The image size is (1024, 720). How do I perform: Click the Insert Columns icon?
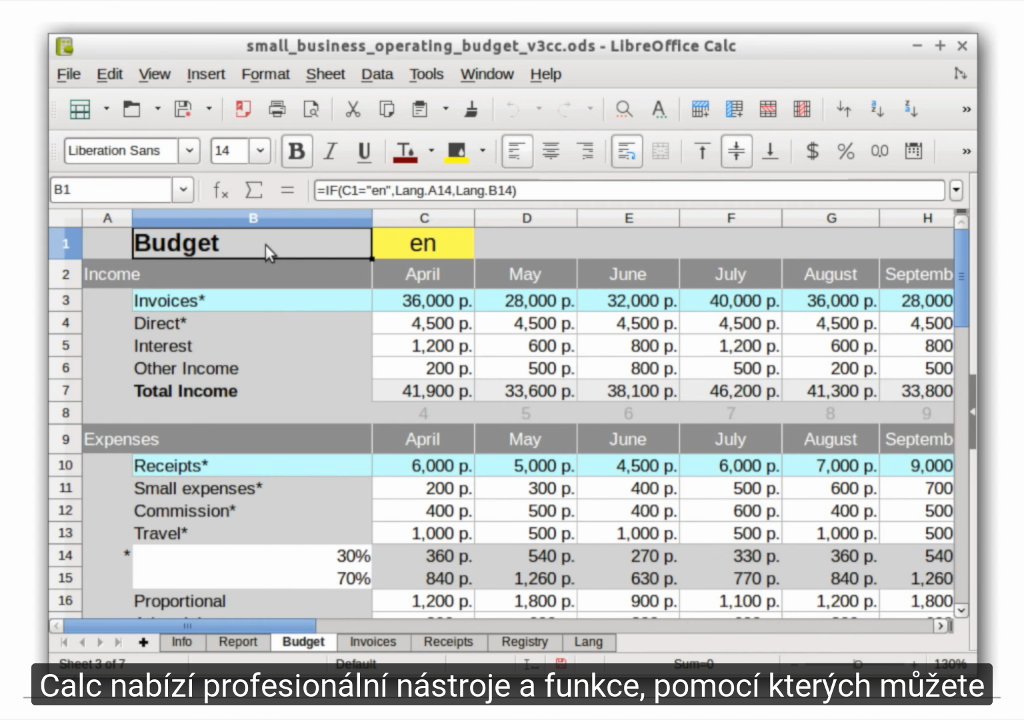[x=734, y=109]
